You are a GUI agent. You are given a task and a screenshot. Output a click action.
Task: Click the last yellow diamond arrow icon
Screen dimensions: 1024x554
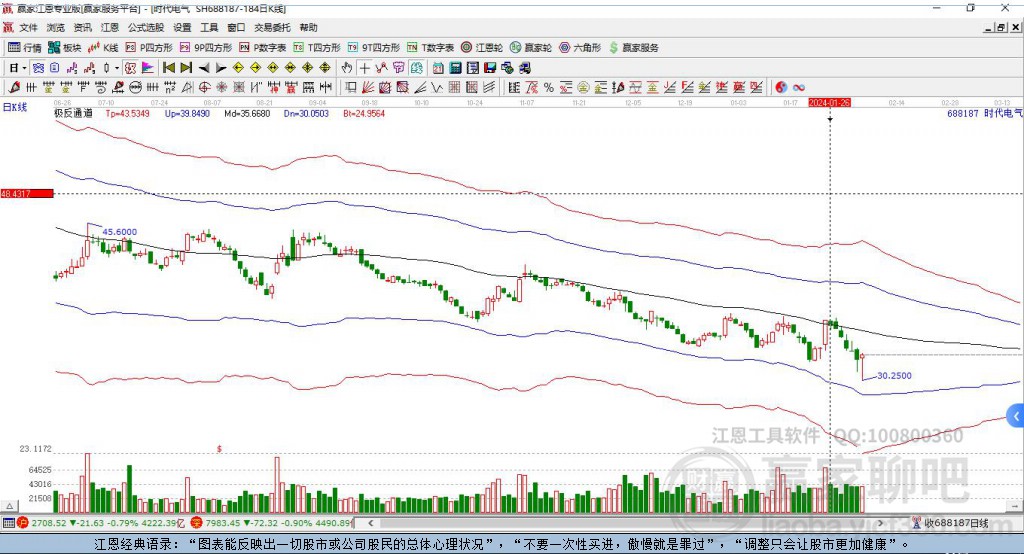[325, 68]
